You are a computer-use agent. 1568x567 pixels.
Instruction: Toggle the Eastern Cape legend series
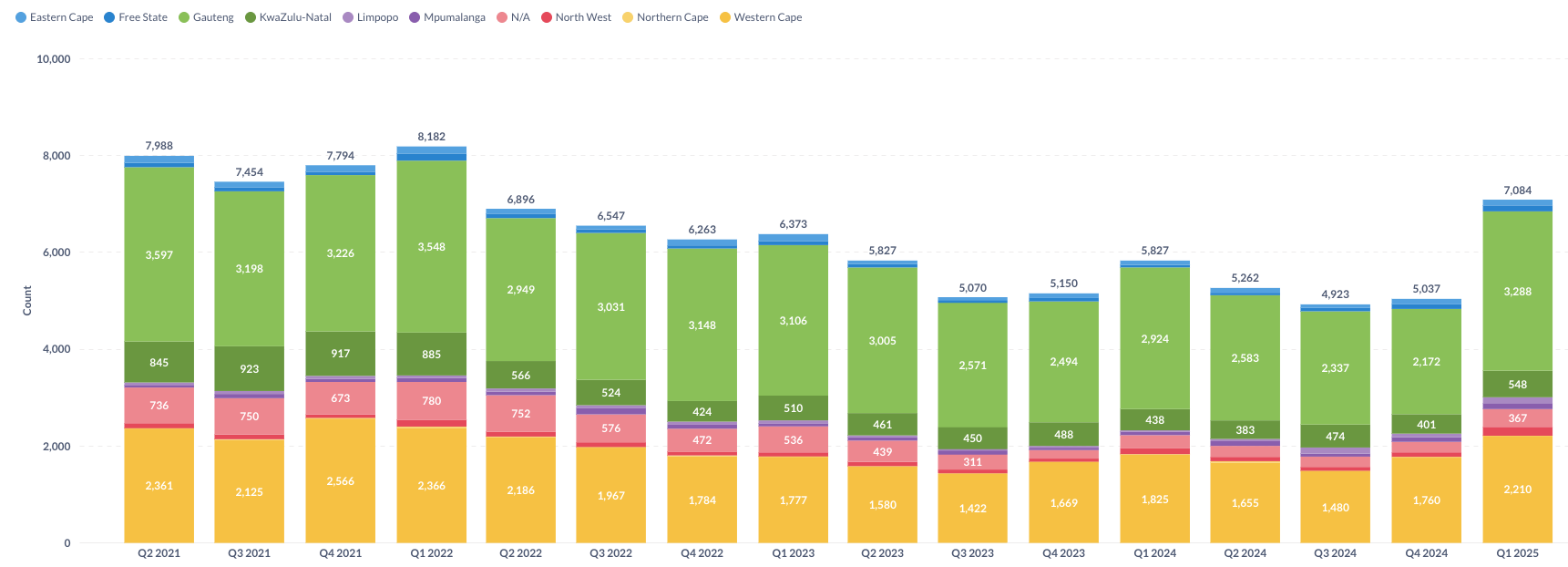(x=55, y=17)
